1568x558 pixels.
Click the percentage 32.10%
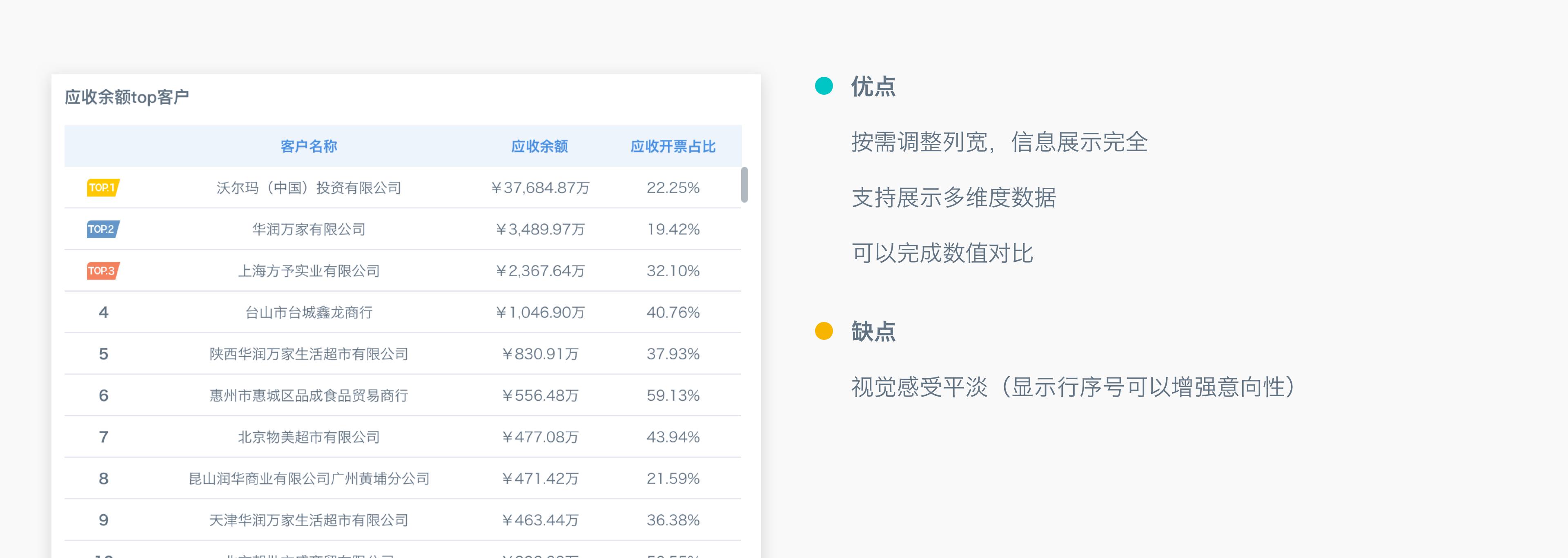673,270
